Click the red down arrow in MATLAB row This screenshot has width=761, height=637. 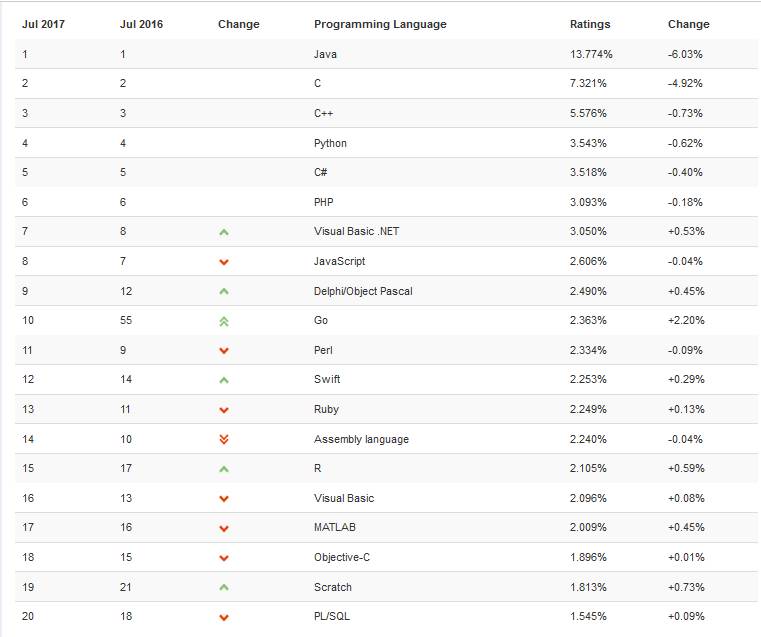click(x=224, y=528)
